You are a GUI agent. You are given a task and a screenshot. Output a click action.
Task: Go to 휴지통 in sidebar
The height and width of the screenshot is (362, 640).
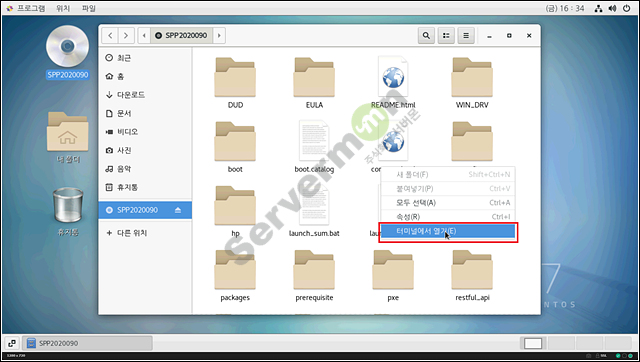tap(145, 188)
